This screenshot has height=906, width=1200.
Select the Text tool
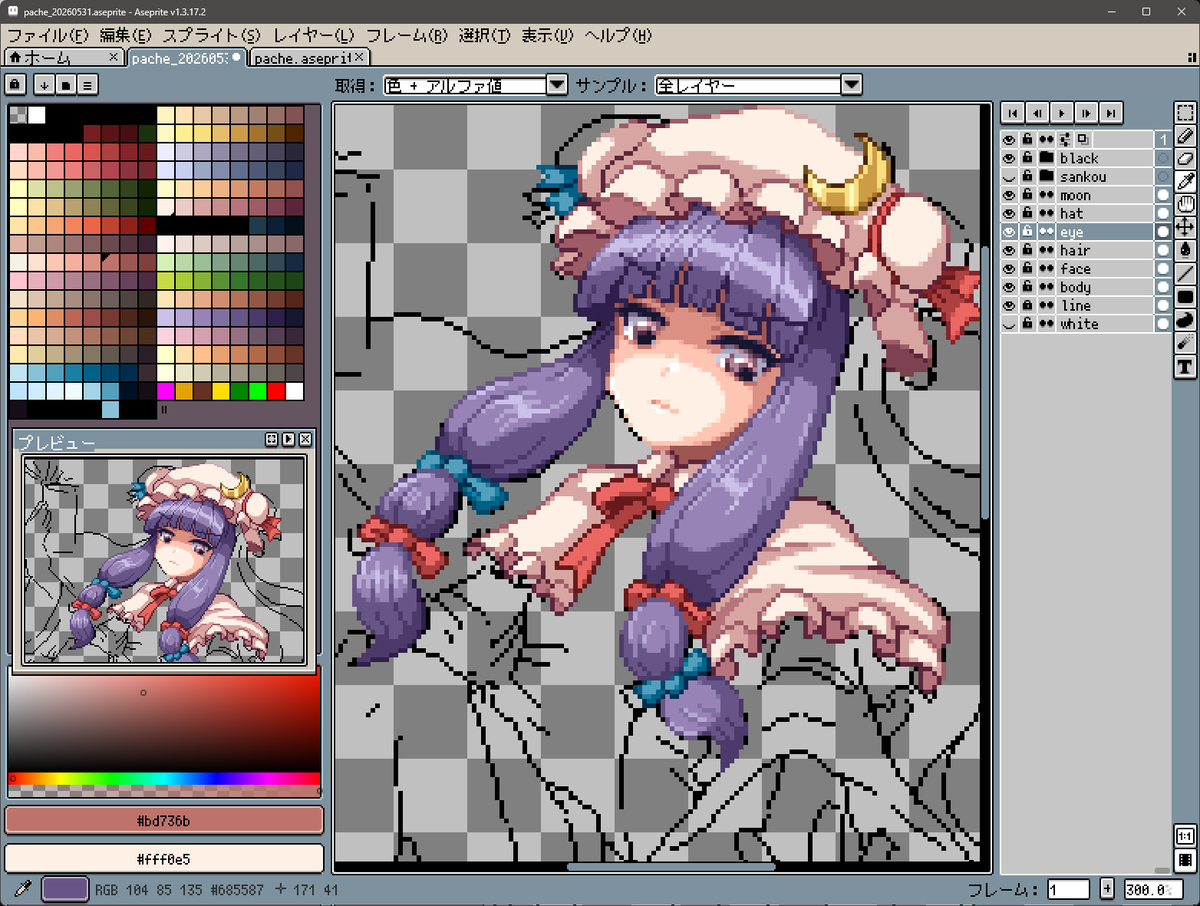pos(1185,367)
